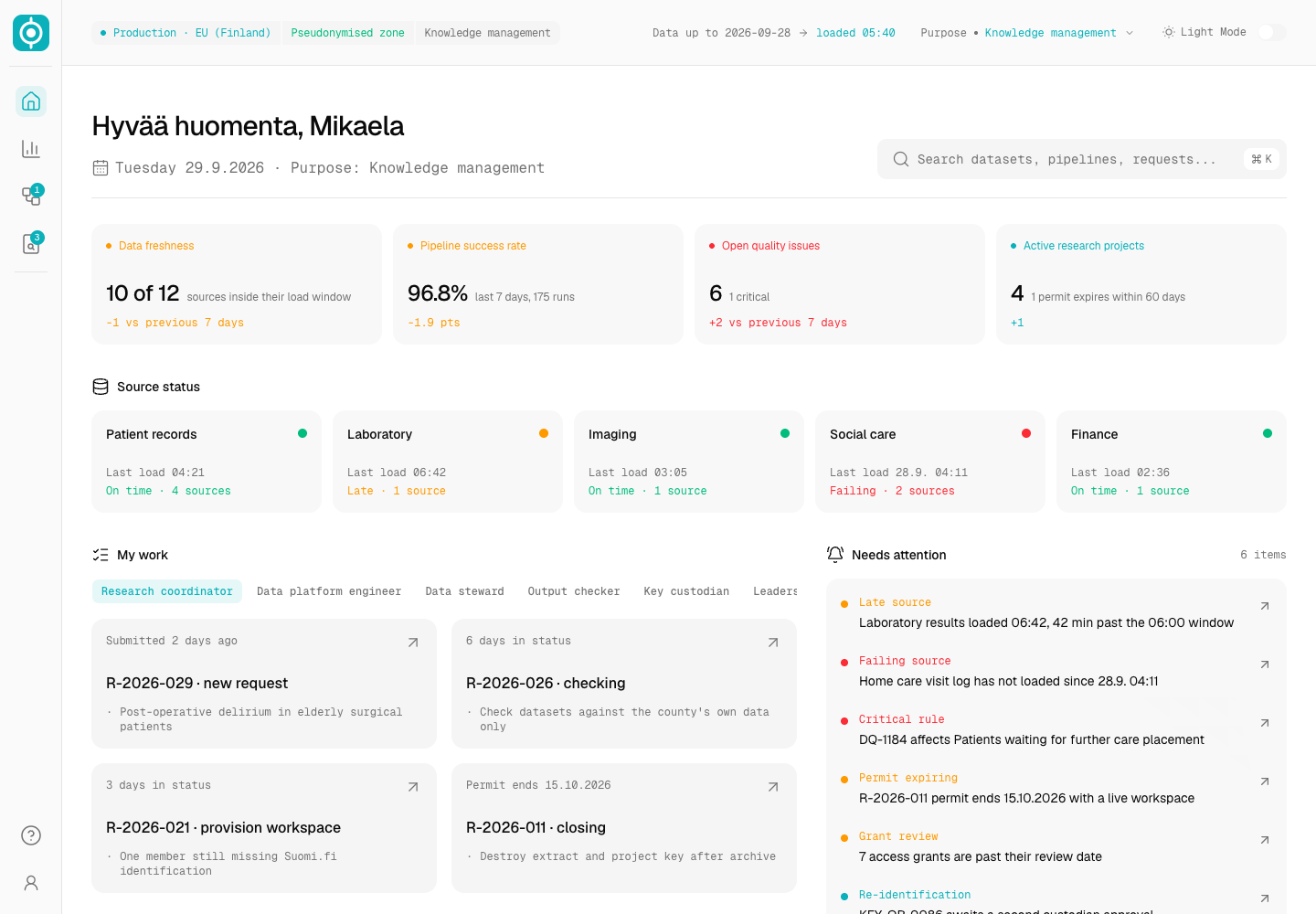Open the pipelines sidebar icon with badge 1
Viewport: 1316px width, 914px height.
(31, 197)
